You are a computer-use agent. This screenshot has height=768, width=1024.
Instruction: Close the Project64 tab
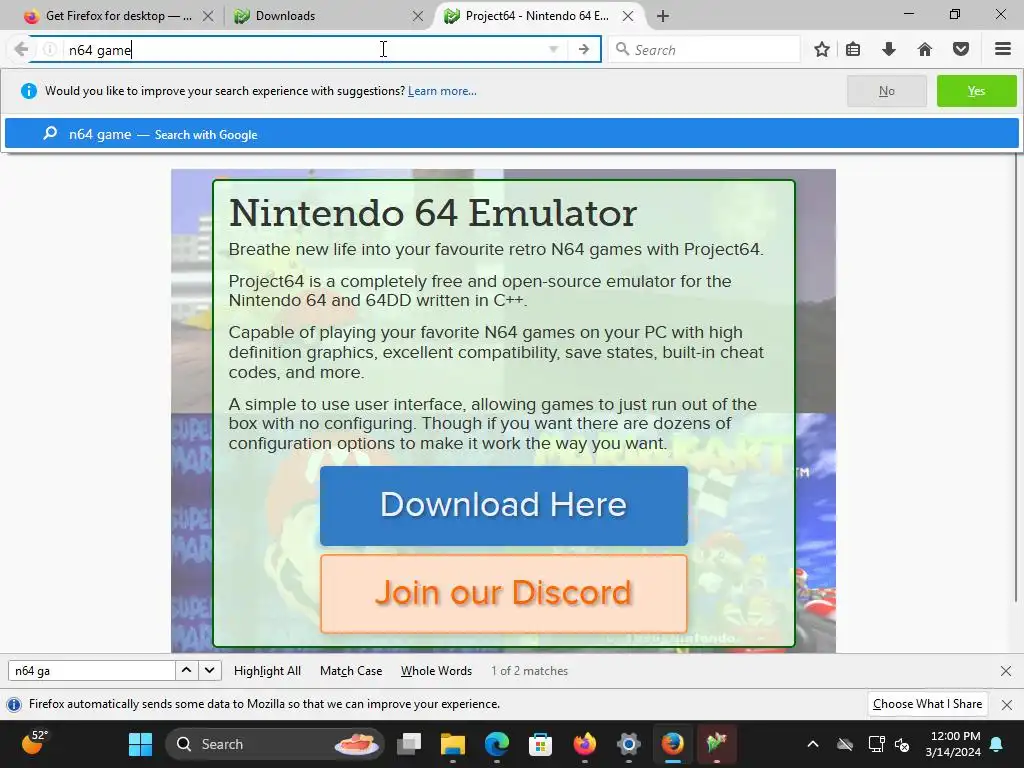[x=628, y=16]
